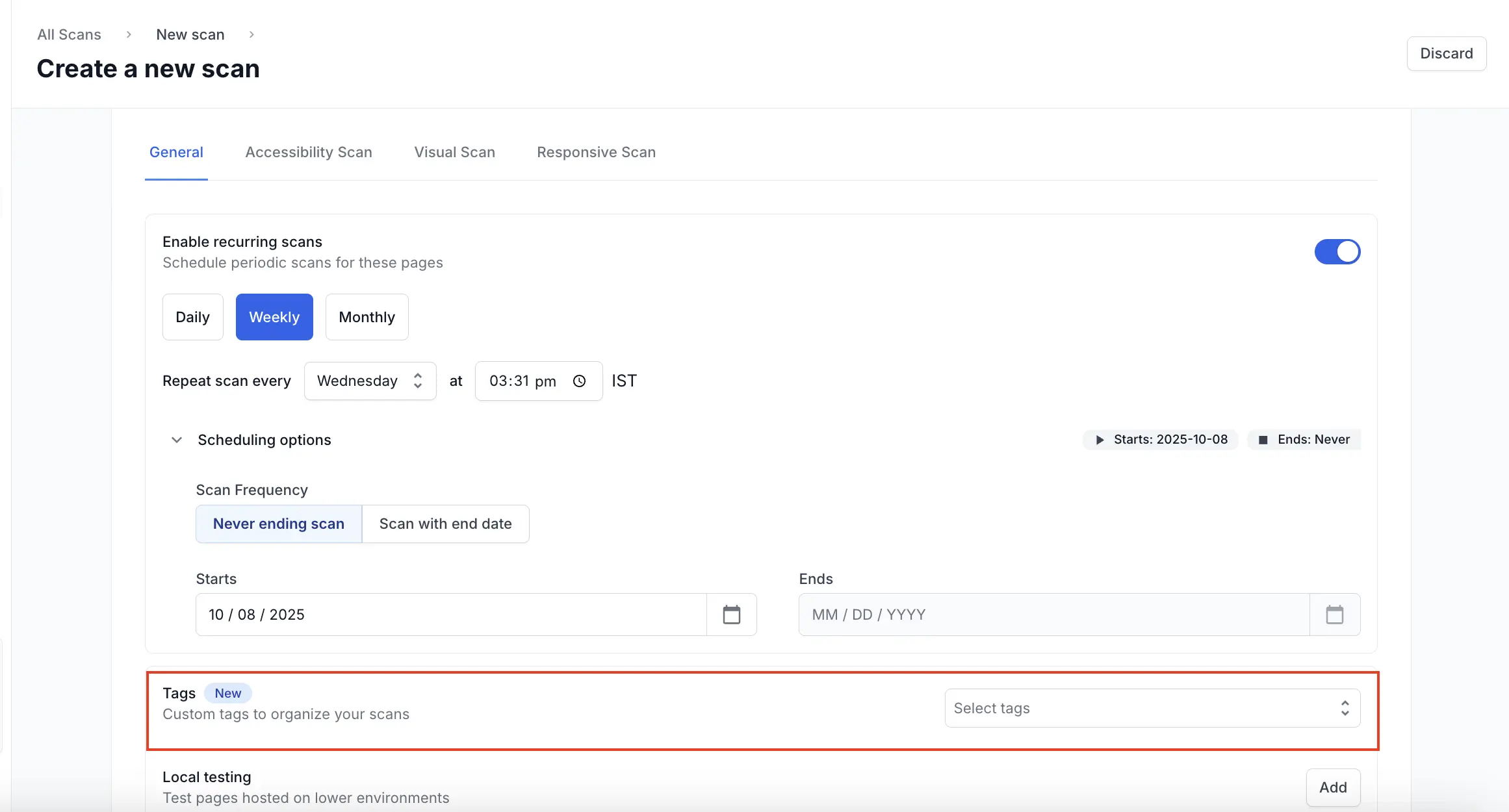Click the clock icon in time field
Image resolution: width=1509 pixels, height=812 pixels.
click(x=579, y=381)
